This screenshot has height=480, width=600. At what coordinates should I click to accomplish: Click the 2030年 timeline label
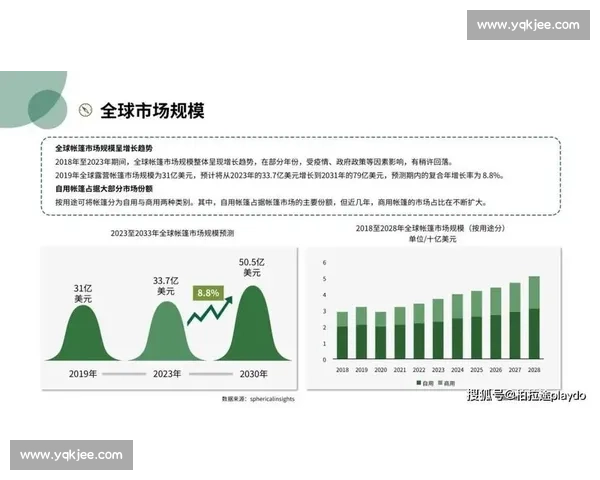[x=253, y=374]
